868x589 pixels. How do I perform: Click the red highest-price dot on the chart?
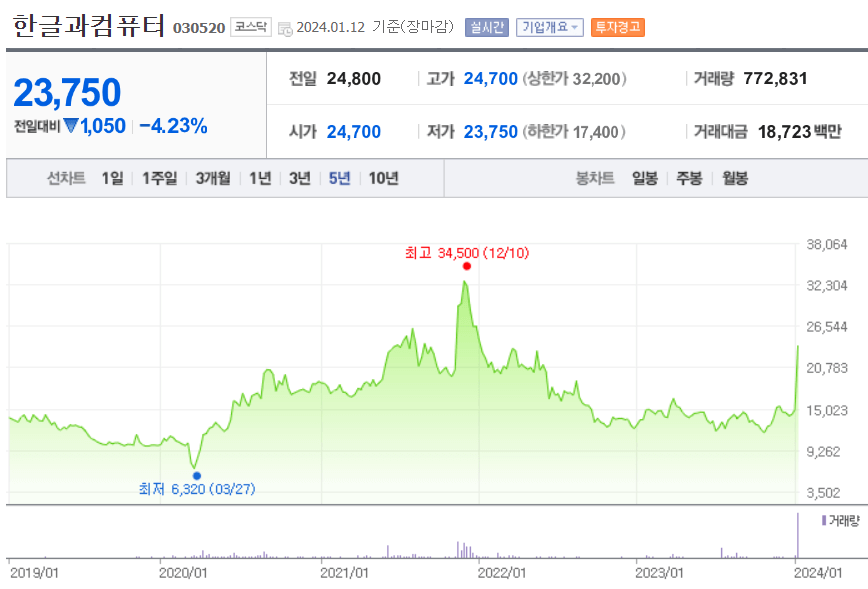(467, 266)
